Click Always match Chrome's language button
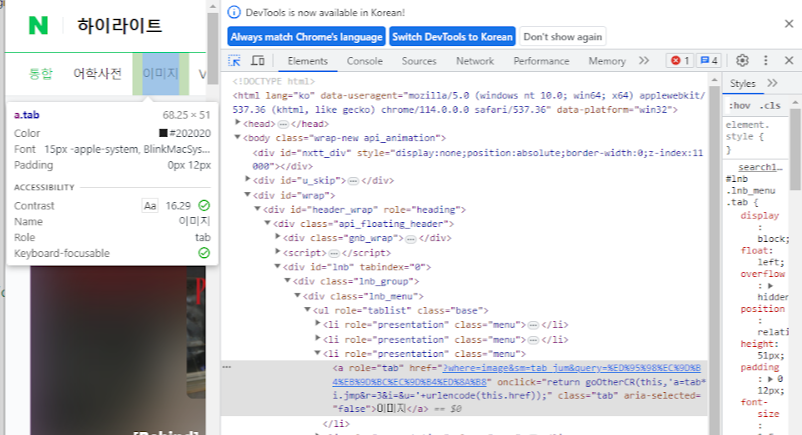The image size is (802, 435). click(306, 37)
